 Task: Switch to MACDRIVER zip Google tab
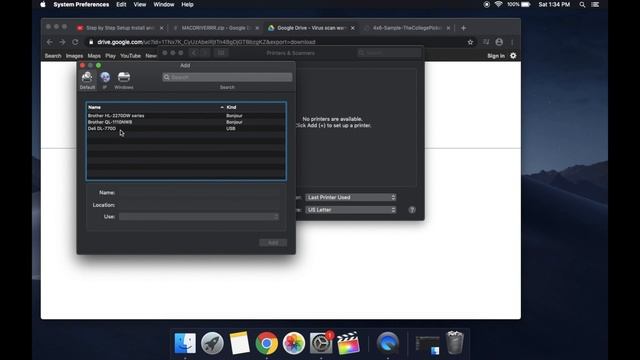pos(216,28)
